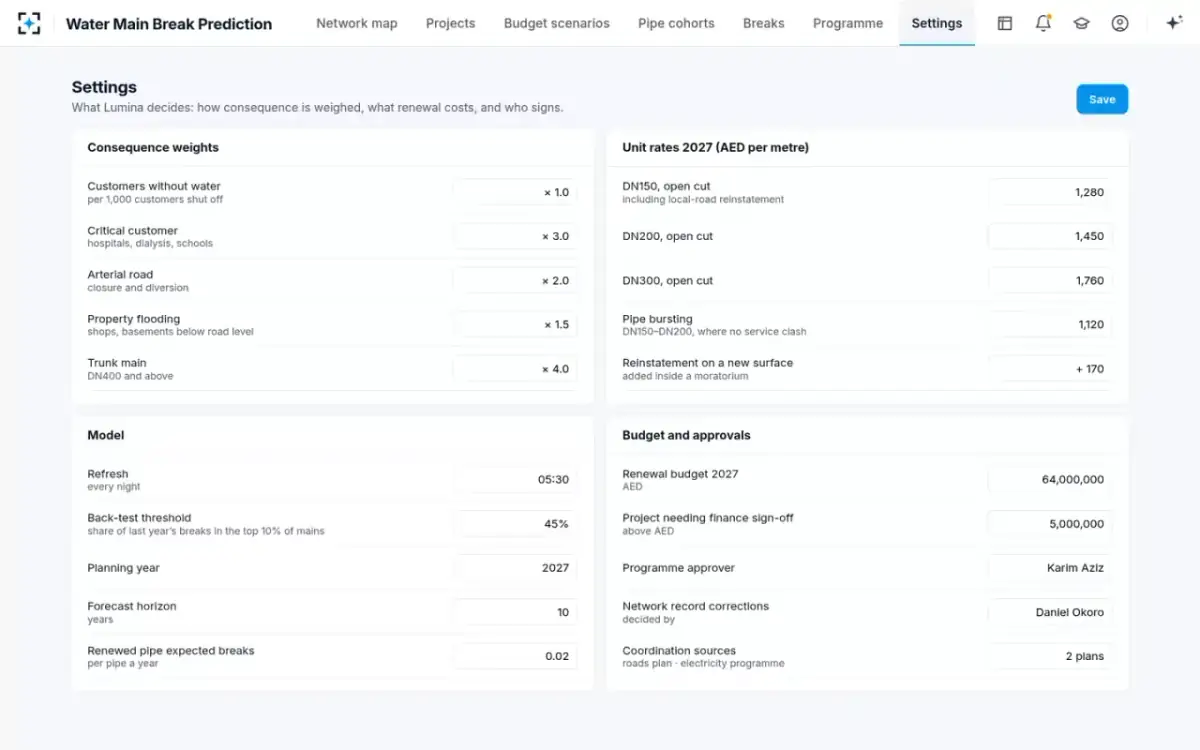Click the "Unit rates 2027 (AED per metre)" heading
1200x750 pixels.
(x=716, y=148)
